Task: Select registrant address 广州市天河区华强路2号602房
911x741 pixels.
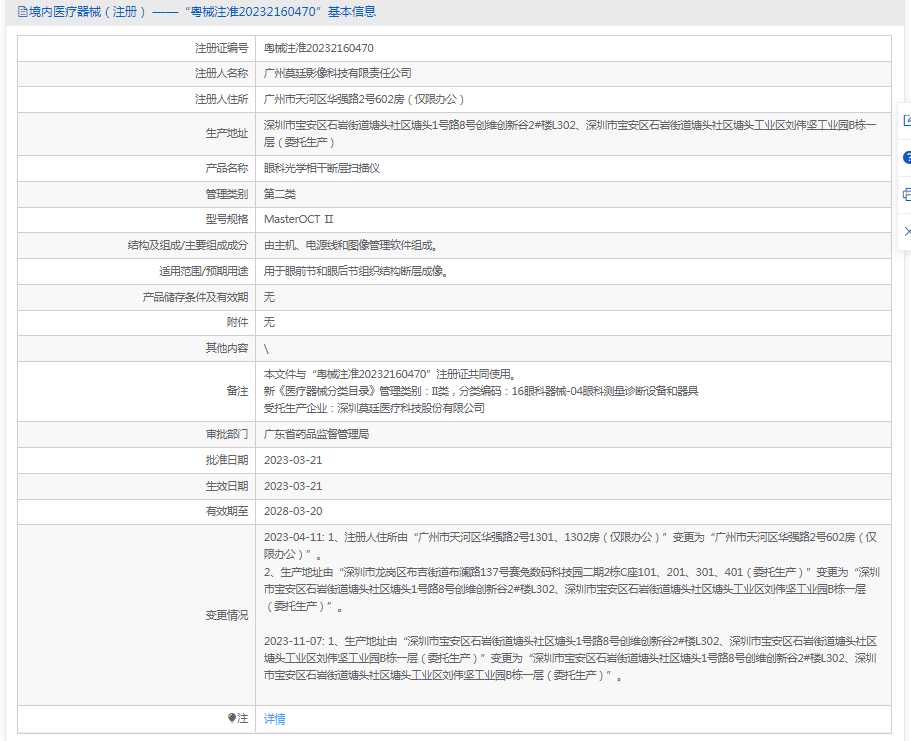Action: tap(364, 99)
